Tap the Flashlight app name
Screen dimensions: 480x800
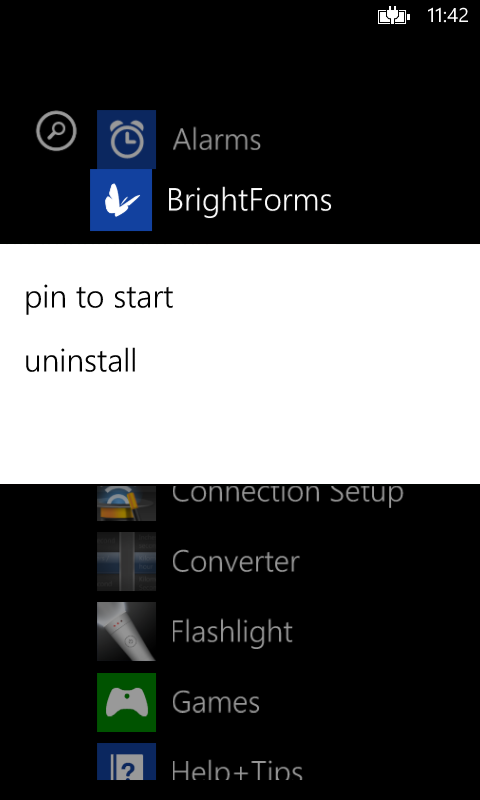click(232, 632)
